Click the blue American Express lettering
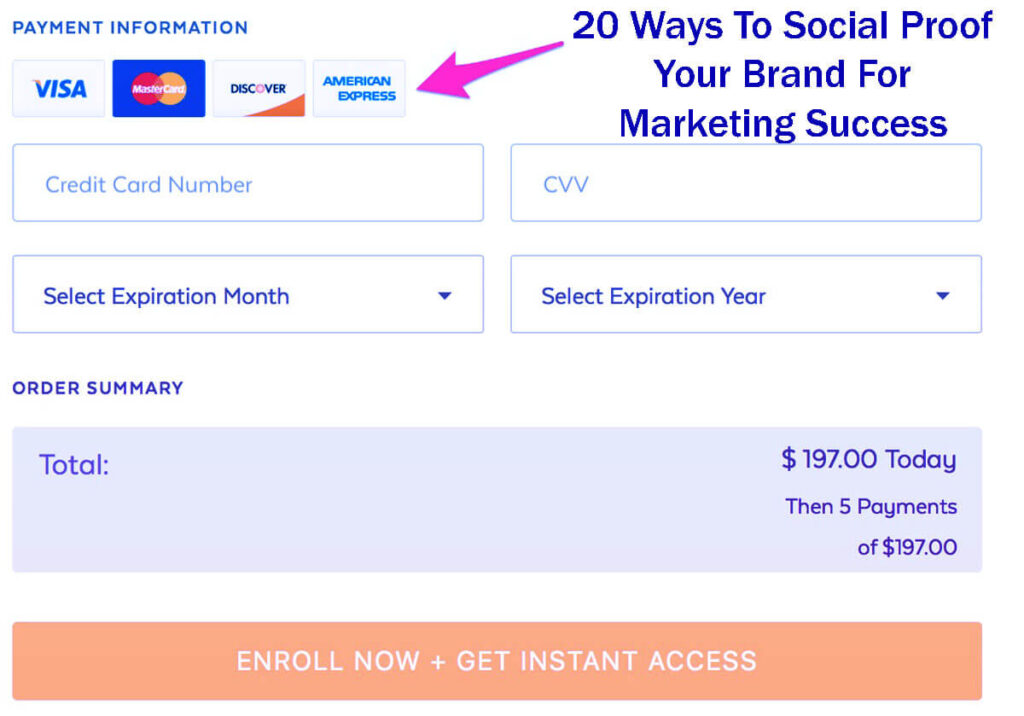The height and width of the screenshot is (716, 1024). [359, 88]
